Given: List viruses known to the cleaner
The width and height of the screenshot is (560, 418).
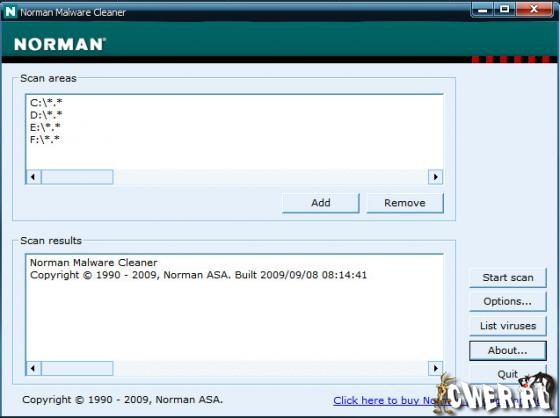Looking at the screenshot, I should click(508, 326).
